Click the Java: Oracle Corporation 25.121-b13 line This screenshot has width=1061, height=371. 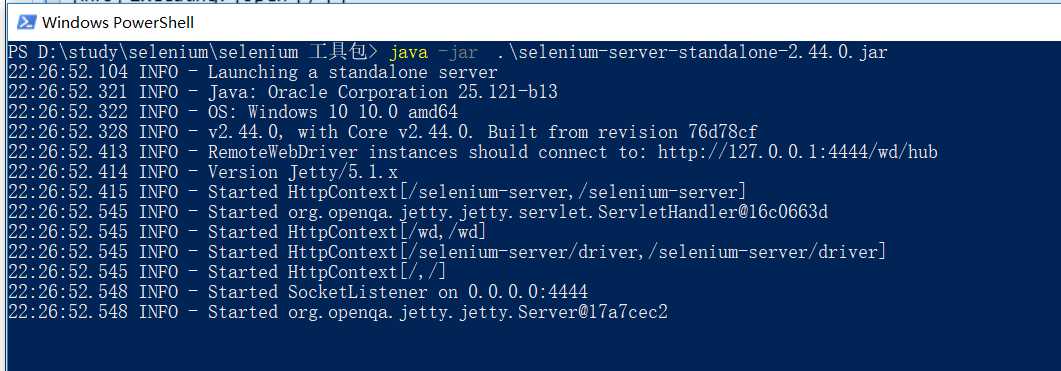[x=282, y=92]
